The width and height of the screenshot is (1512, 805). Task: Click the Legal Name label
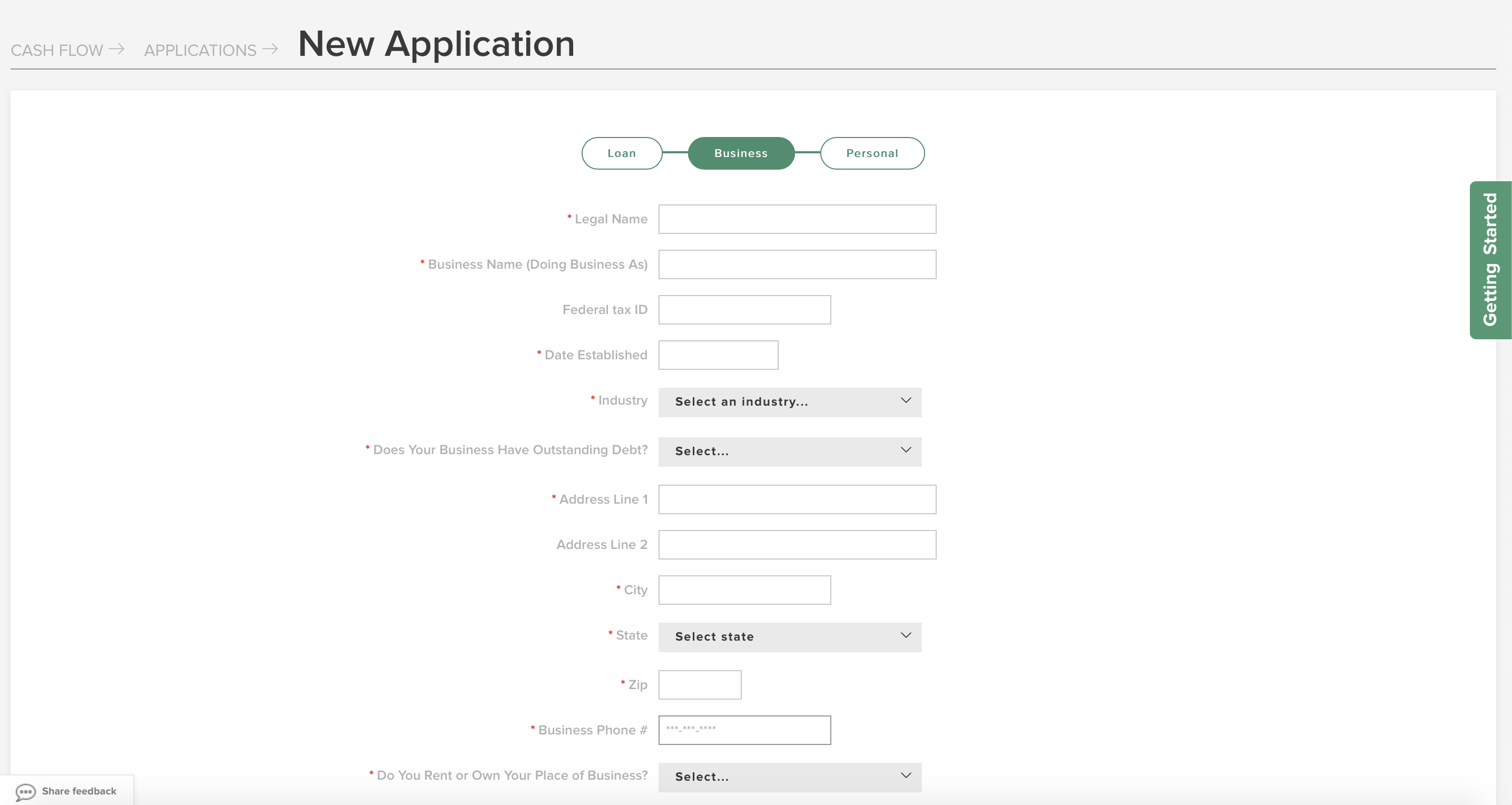coord(611,219)
